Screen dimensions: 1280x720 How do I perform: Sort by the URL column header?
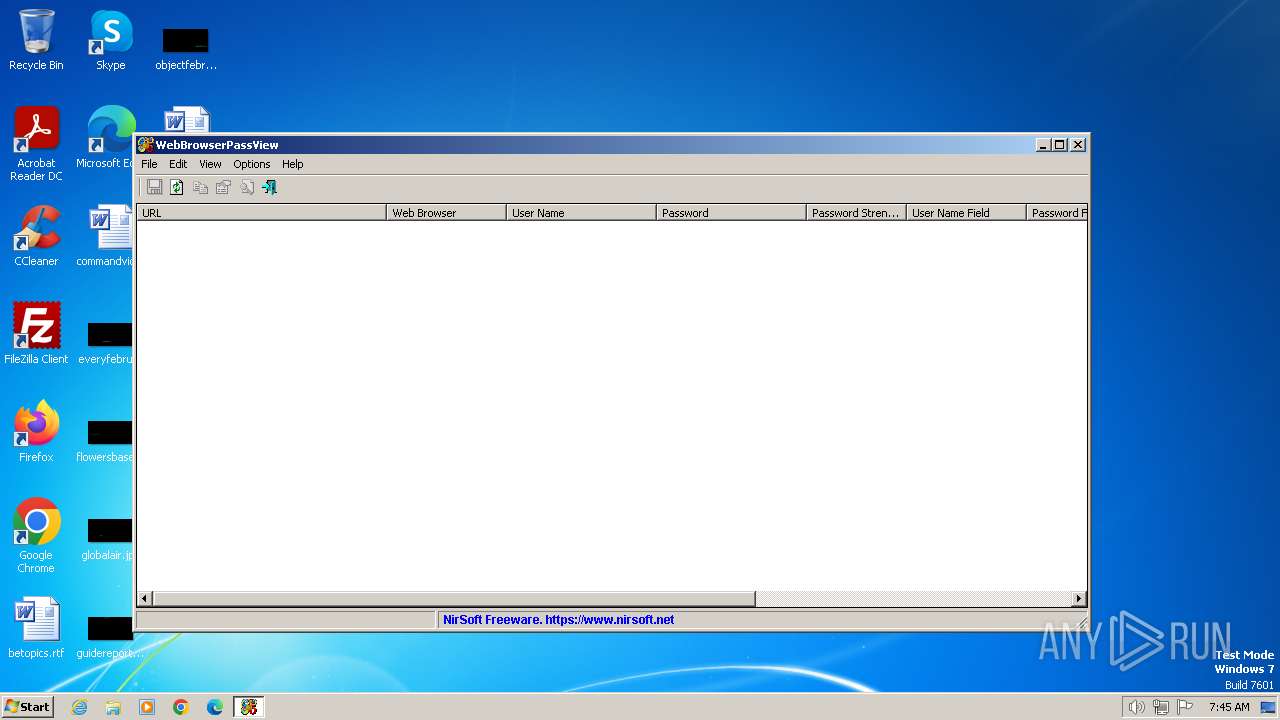coord(261,213)
